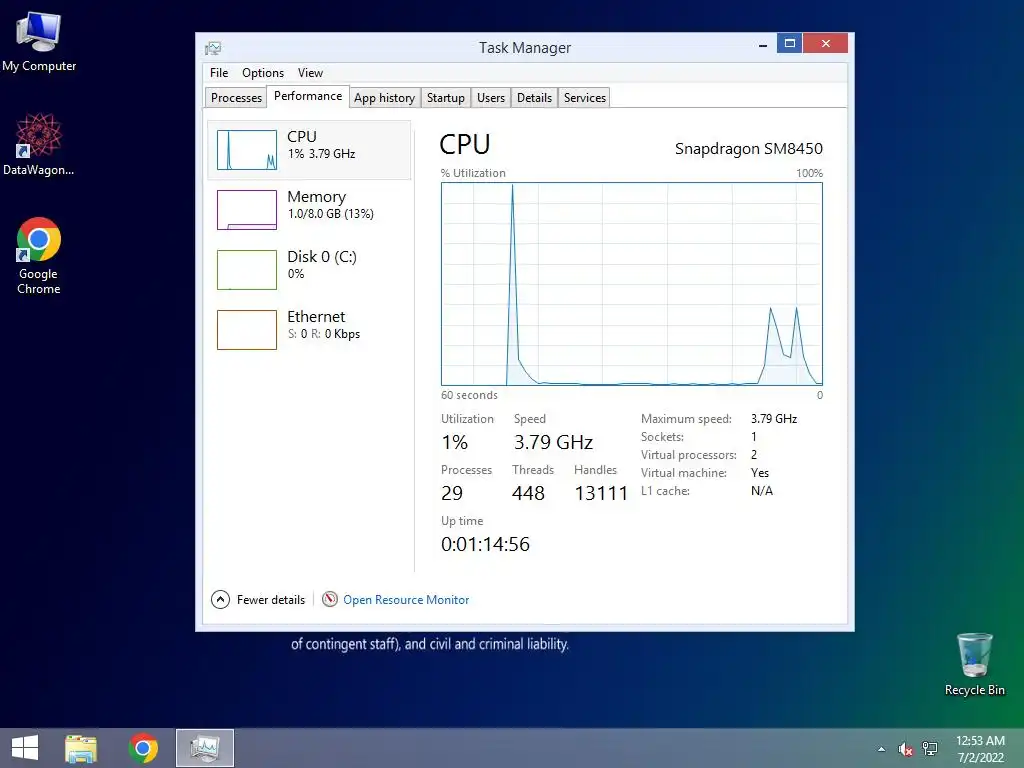
Task: Click the Virtual machine Yes value
Action: click(x=760, y=473)
